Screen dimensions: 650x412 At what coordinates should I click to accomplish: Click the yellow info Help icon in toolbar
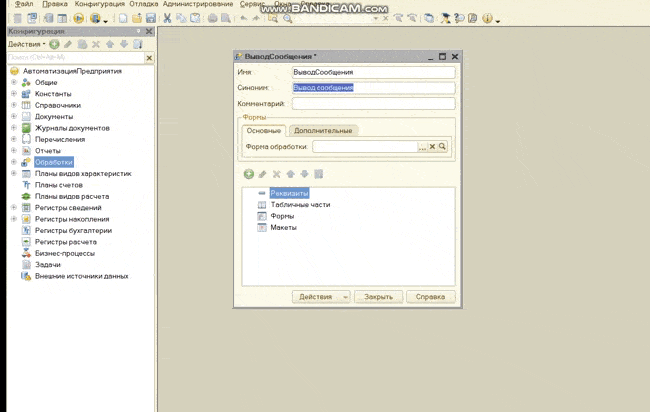pyautogui.click(x=487, y=18)
